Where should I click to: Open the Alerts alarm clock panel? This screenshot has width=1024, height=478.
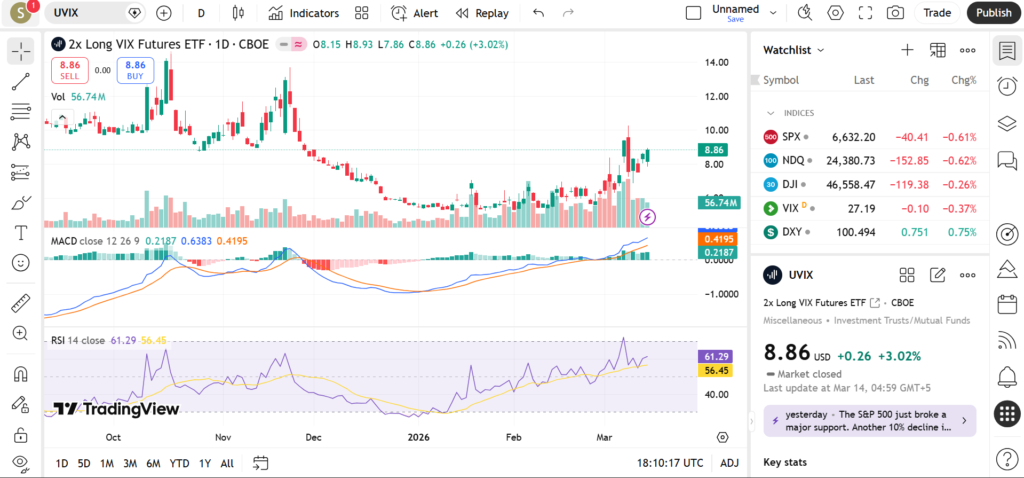[x=1007, y=86]
